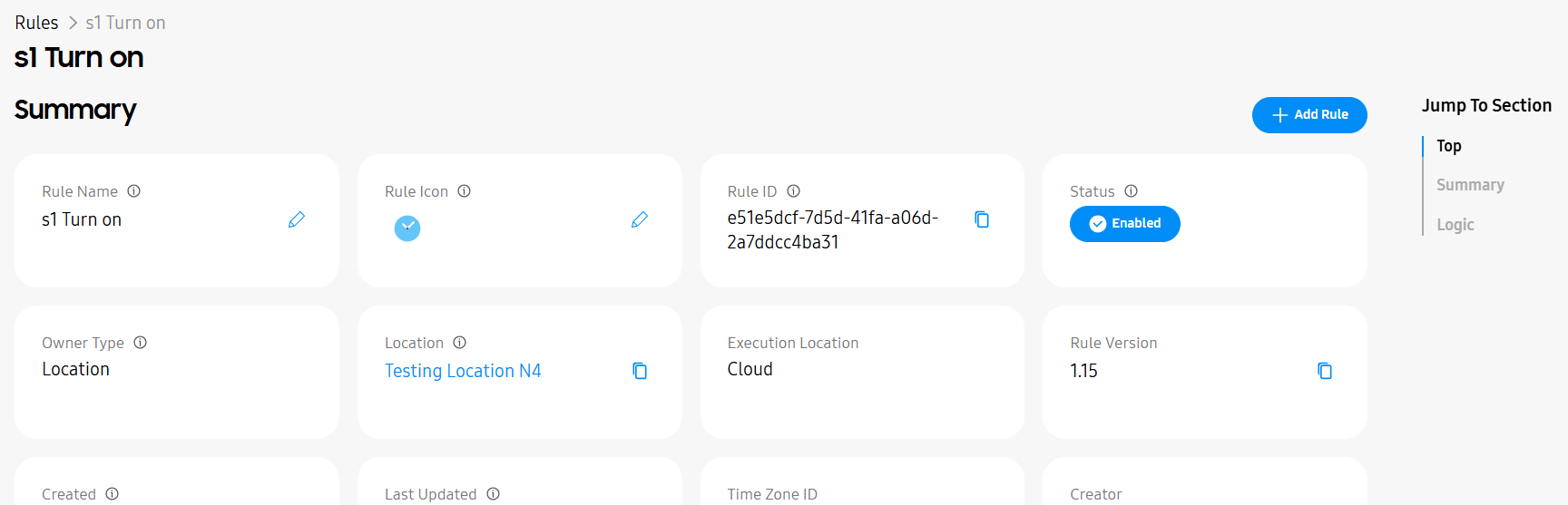Copy the Rule Version number
Viewport: 1568px width, 505px height.
[1325, 371]
